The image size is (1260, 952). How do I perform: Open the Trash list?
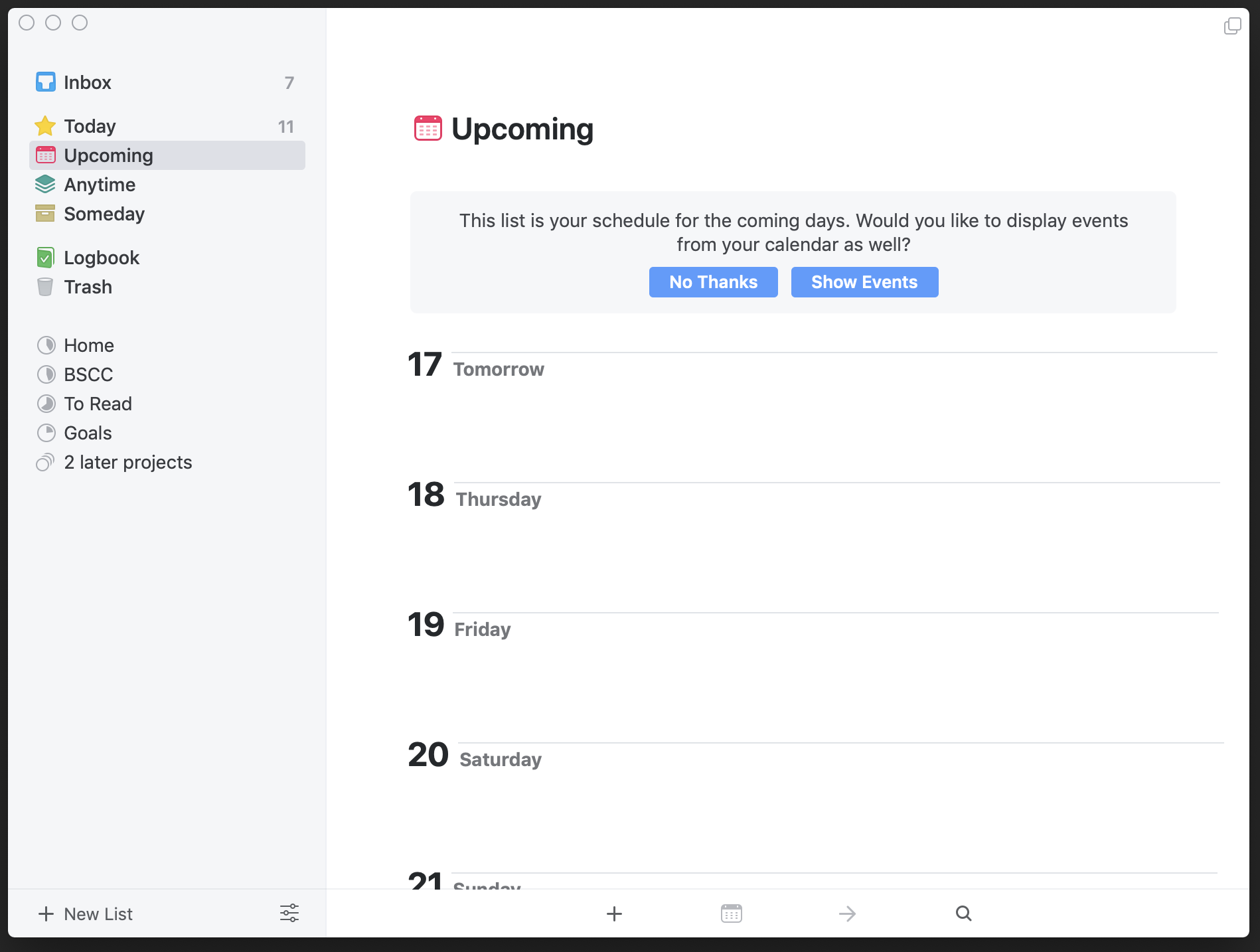coord(88,287)
